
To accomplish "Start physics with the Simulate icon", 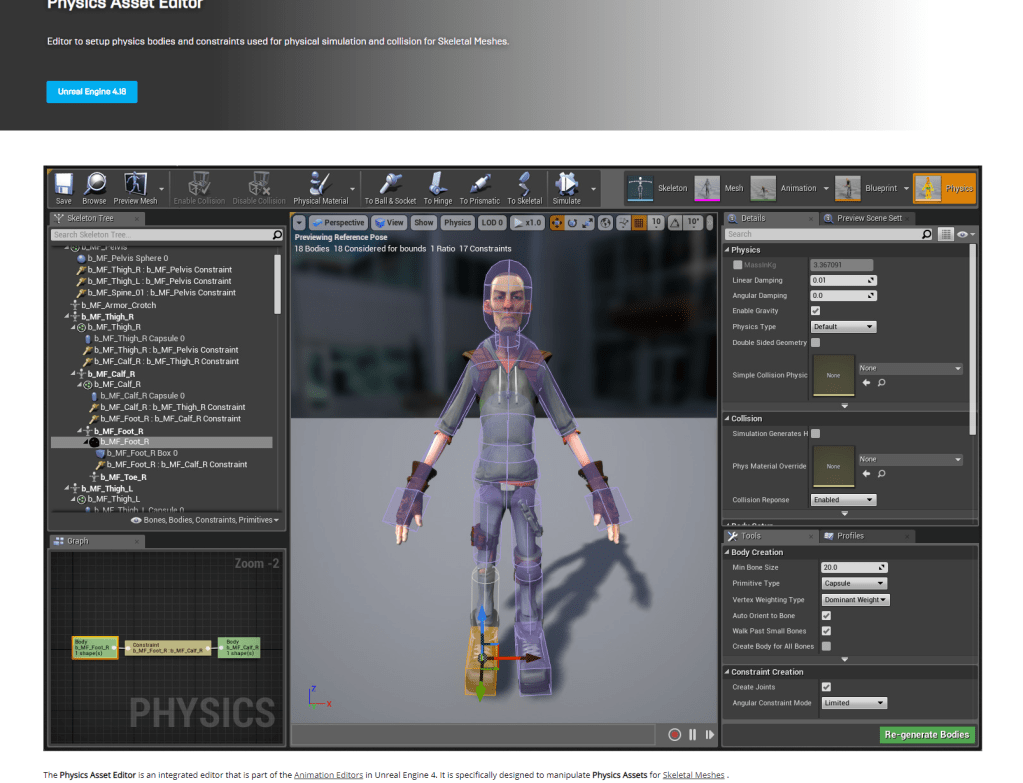I will coord(566,185).
